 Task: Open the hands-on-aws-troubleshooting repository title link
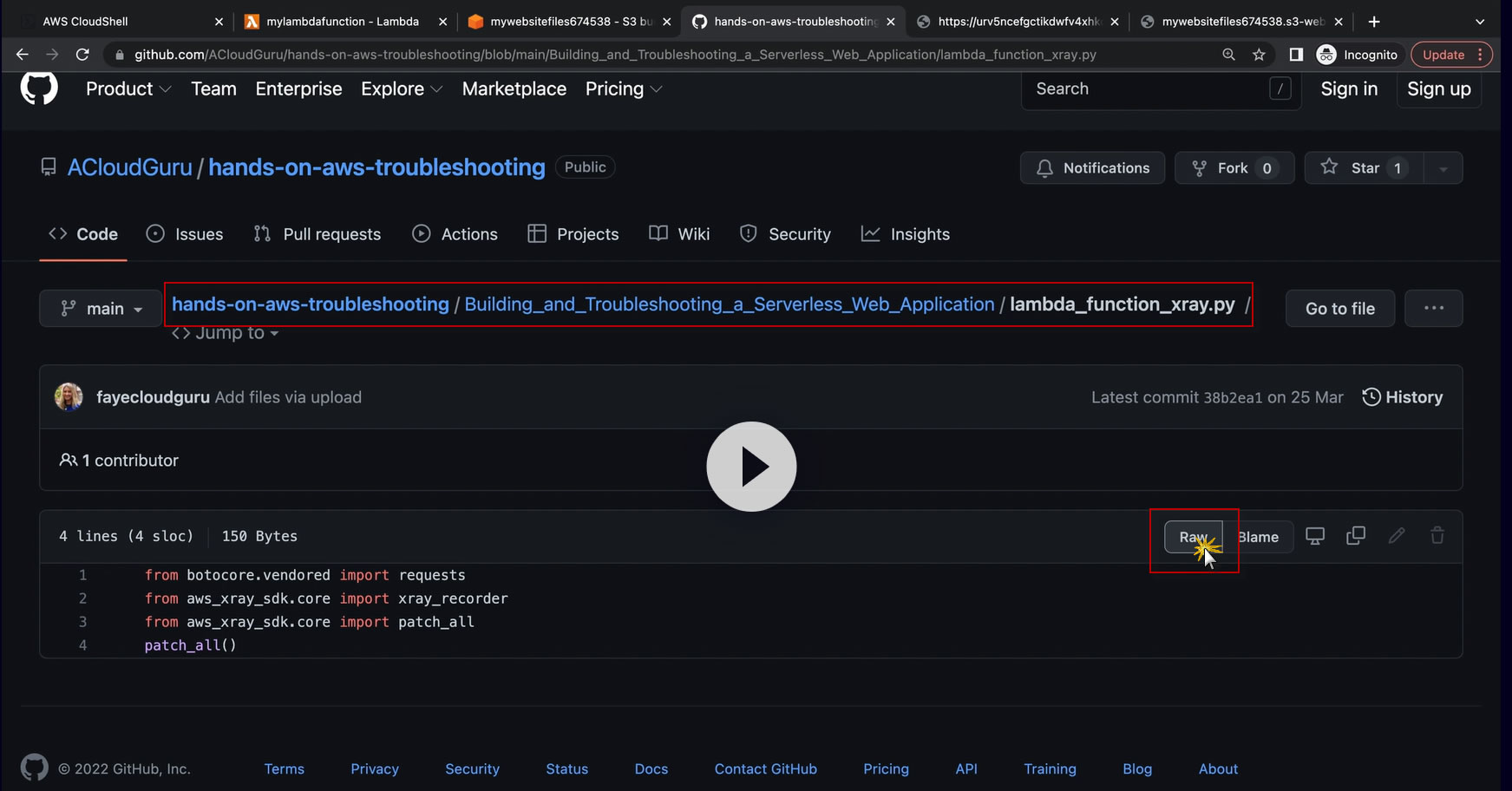(376, 167)
